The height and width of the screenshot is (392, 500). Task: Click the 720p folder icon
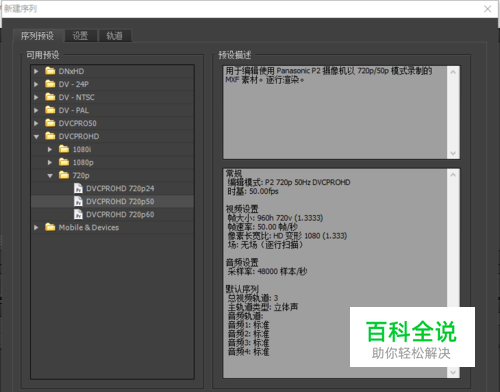coord(64,175)
